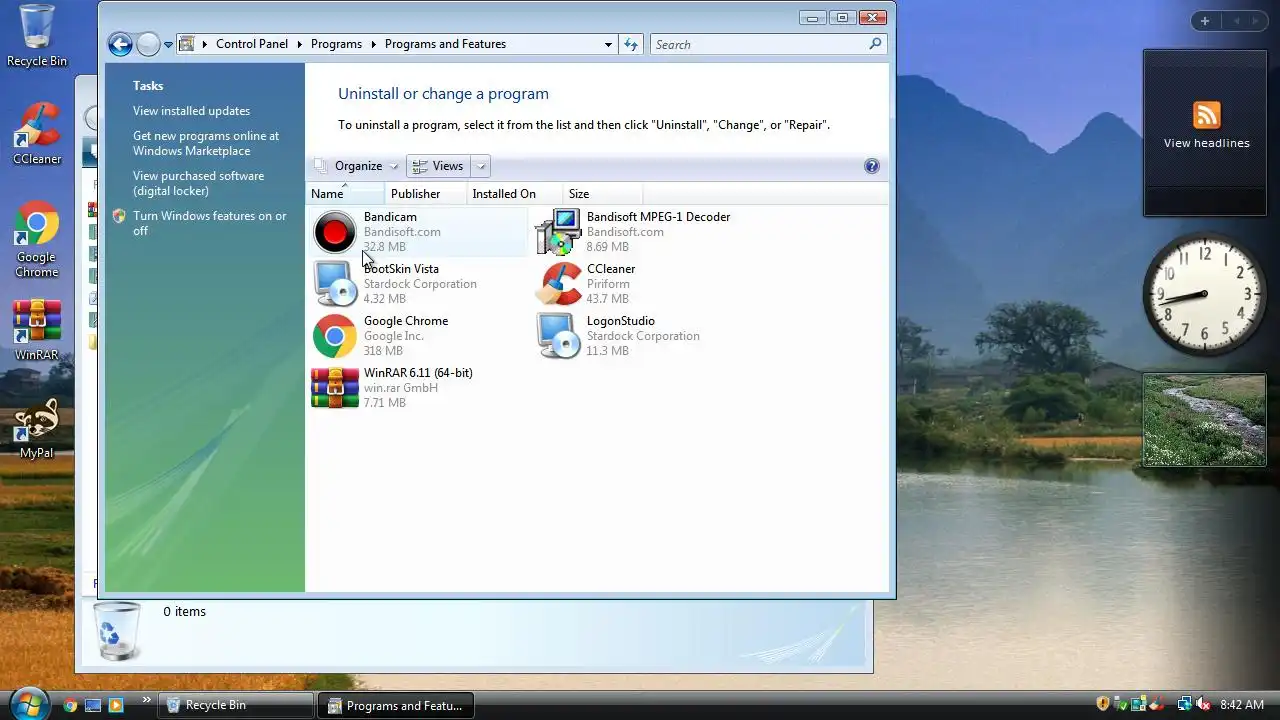
Task: Click the security shield tray icon
Action: 1103,705
